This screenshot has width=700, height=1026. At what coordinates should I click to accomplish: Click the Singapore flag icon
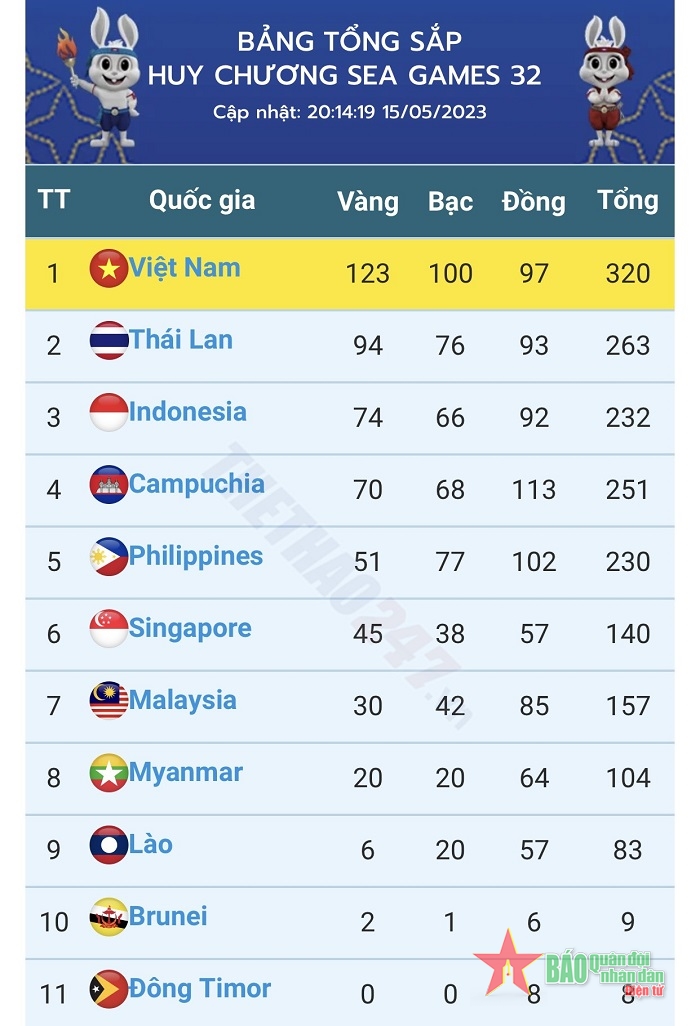pyautogui.click(x=108, y=629)
